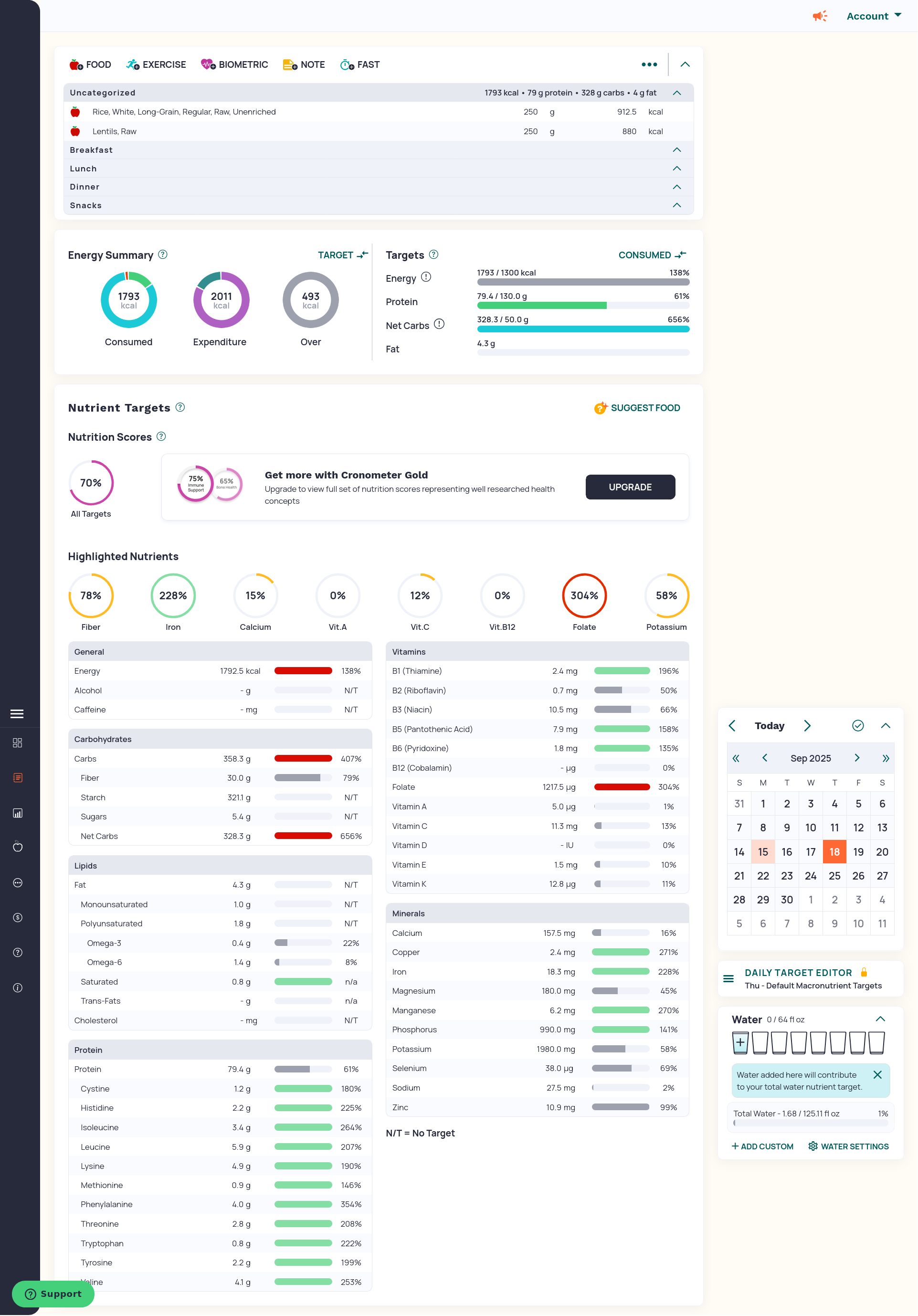The width and height of the screenshot is (918, 1316).
Task: Go to previous month in calendar
Action: pyautogui.click(x=764, y=758)
